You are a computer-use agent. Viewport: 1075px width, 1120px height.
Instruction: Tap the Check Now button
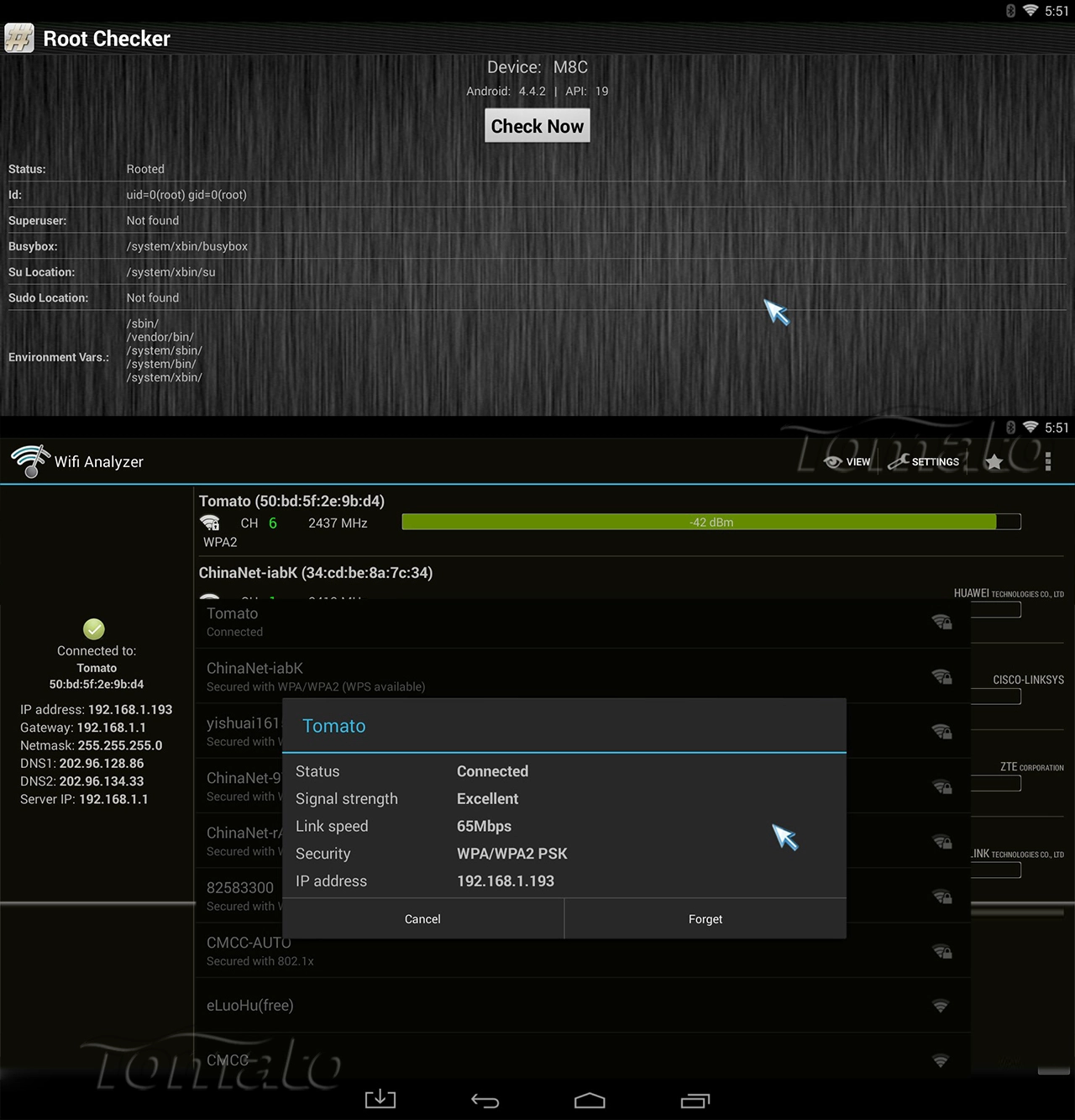537,126
